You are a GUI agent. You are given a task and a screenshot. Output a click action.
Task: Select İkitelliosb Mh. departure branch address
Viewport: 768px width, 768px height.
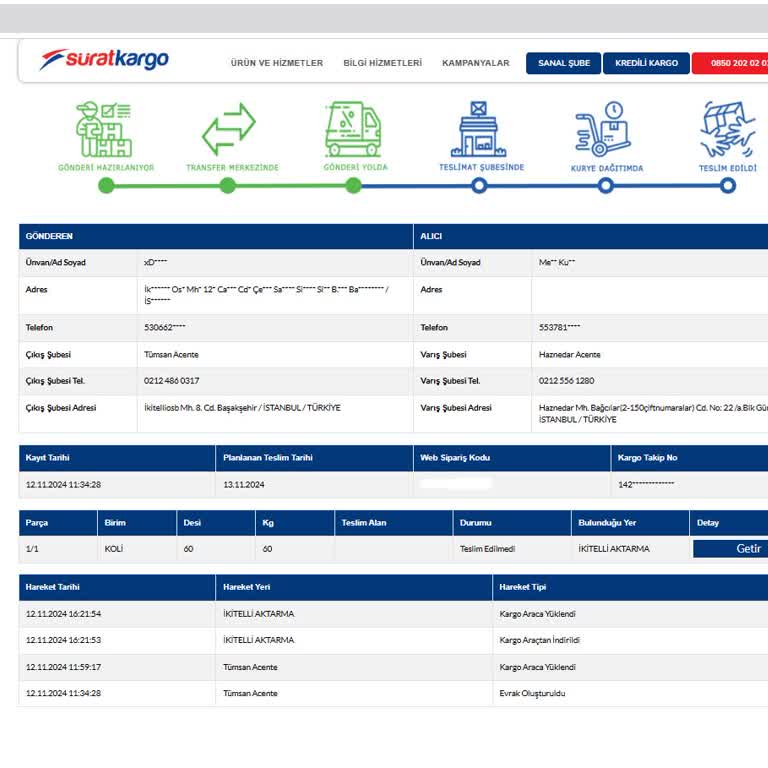(242, 408)
